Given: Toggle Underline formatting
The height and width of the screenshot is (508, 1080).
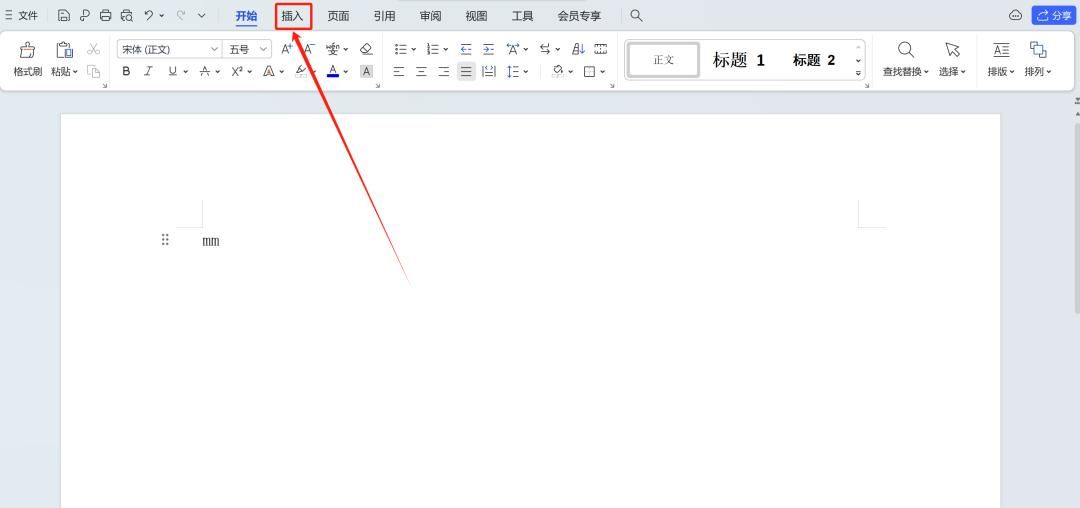Looking at the screenshot, I should (172, 71).
